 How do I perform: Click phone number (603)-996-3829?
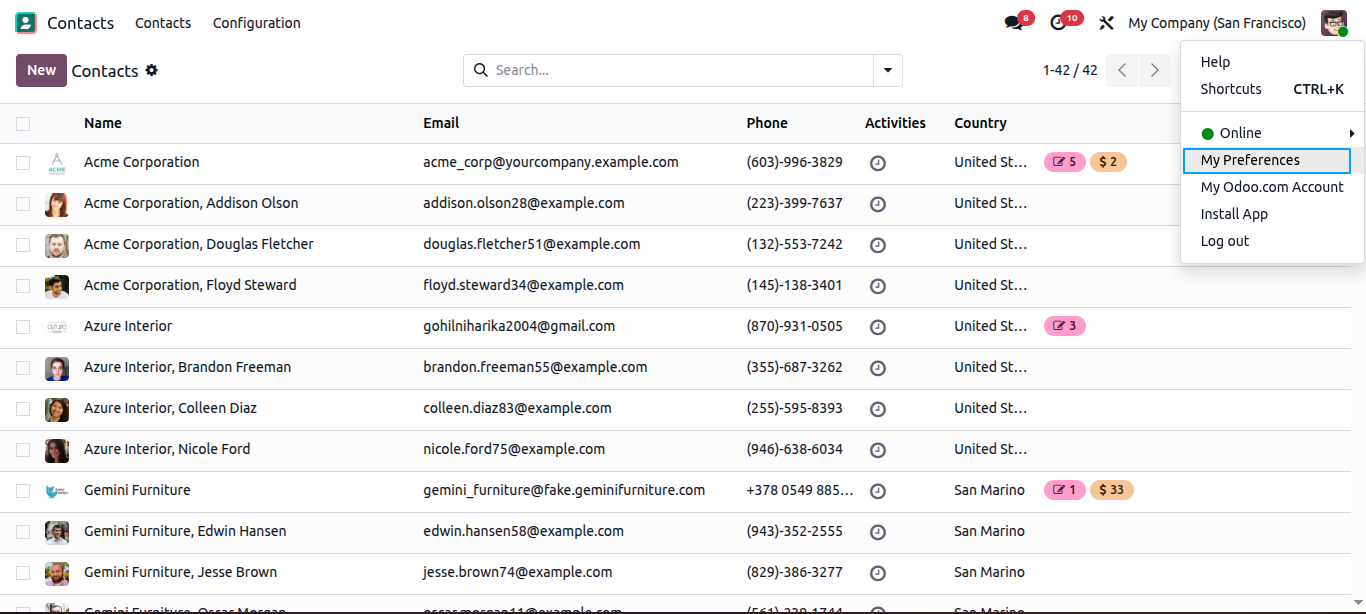point(794,162)
